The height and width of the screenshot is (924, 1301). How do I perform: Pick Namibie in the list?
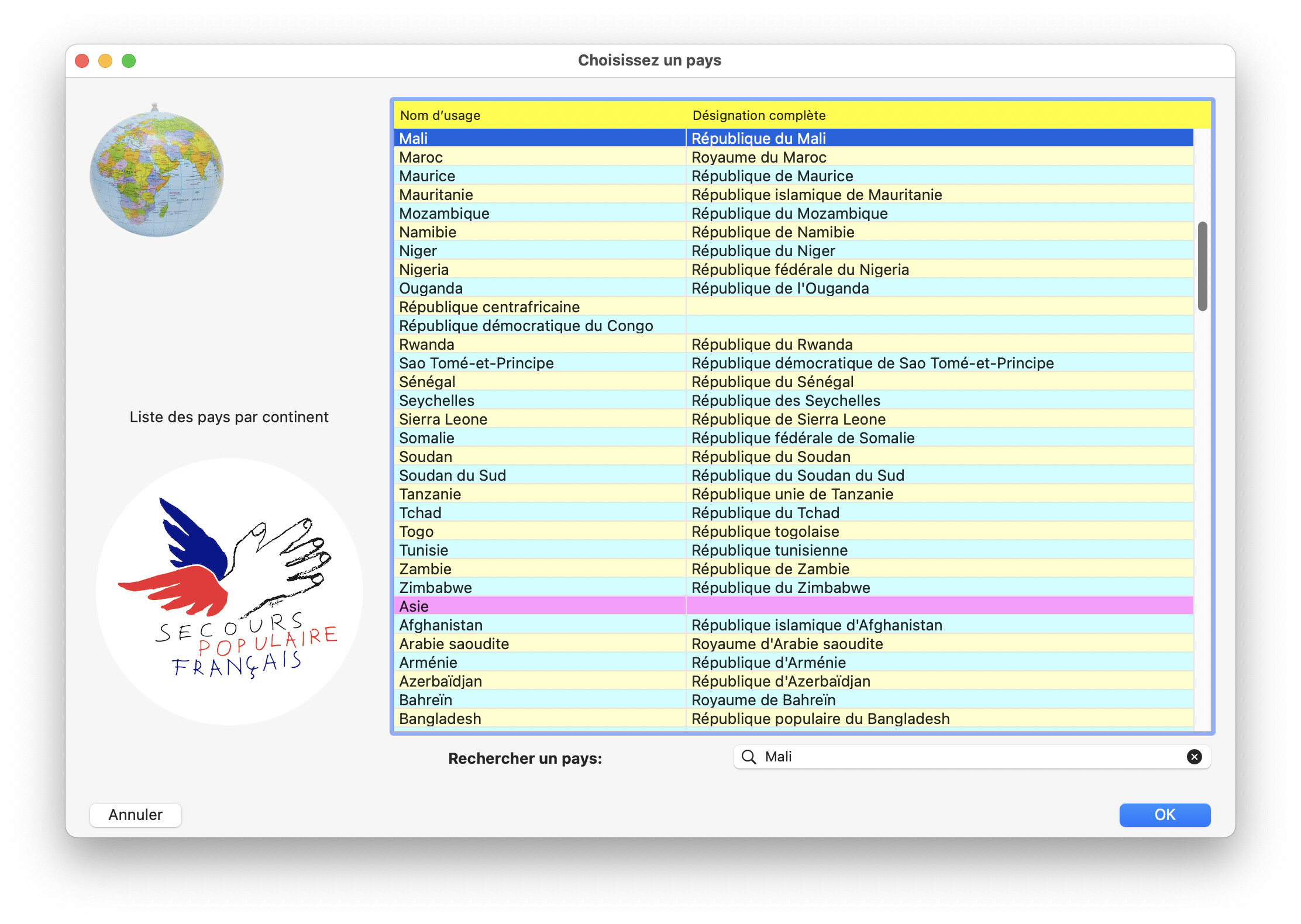coord(794,232)
